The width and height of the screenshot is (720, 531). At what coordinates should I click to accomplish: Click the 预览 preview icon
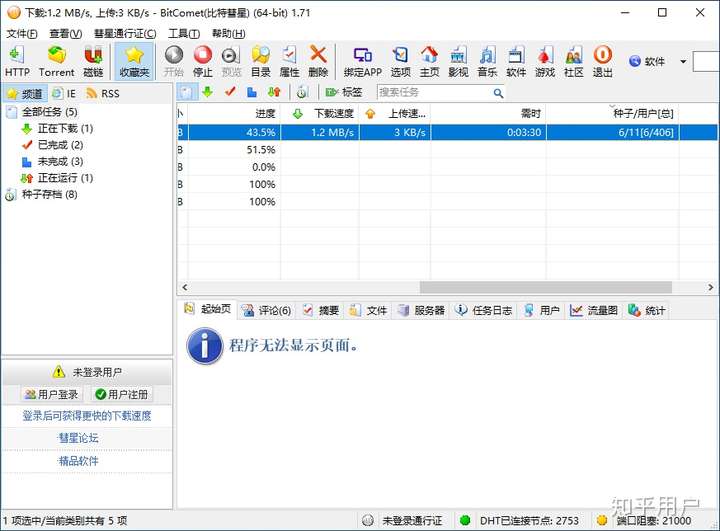[231, 61]
